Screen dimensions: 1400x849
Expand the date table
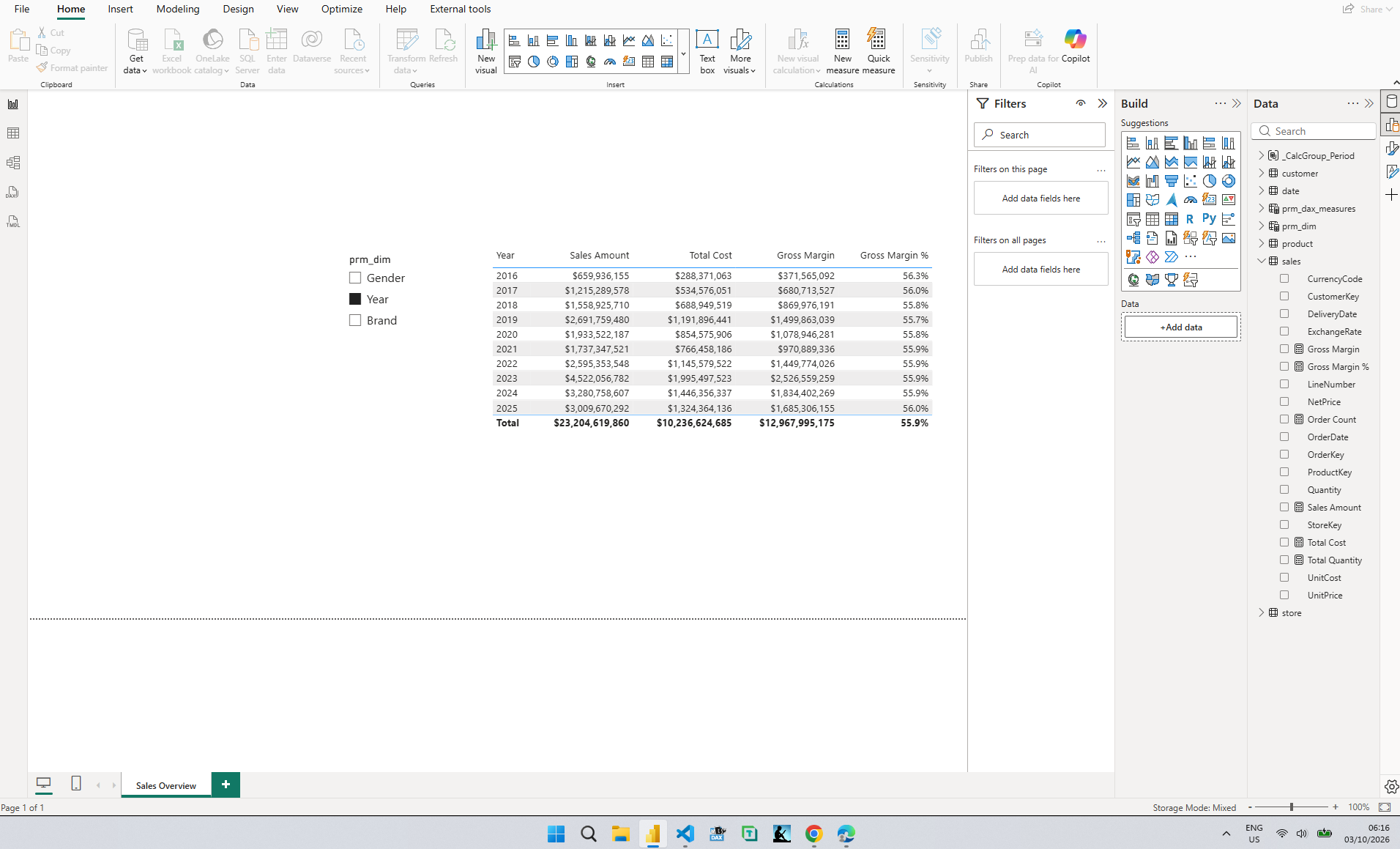1262,191
